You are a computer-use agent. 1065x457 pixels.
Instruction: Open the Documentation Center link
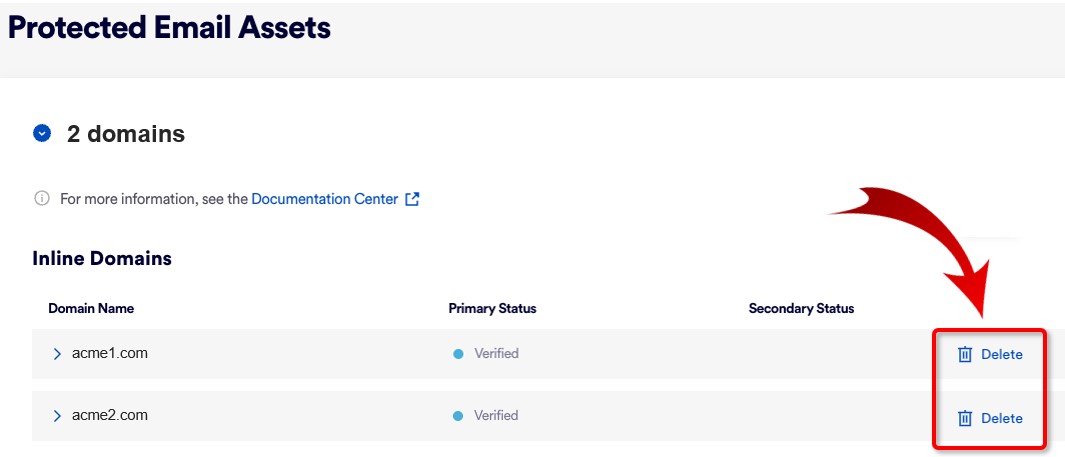click(325, 199)
